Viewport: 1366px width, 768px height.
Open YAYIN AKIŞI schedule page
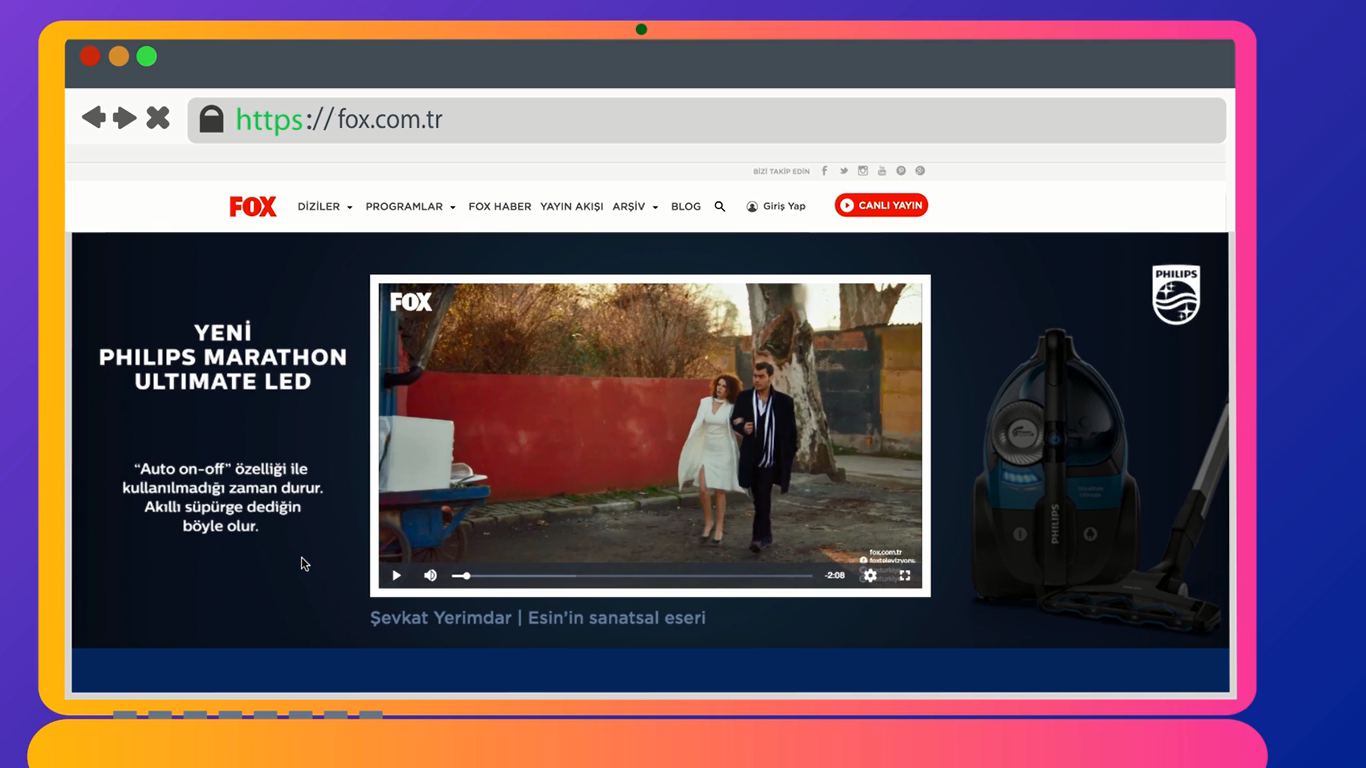572,207
